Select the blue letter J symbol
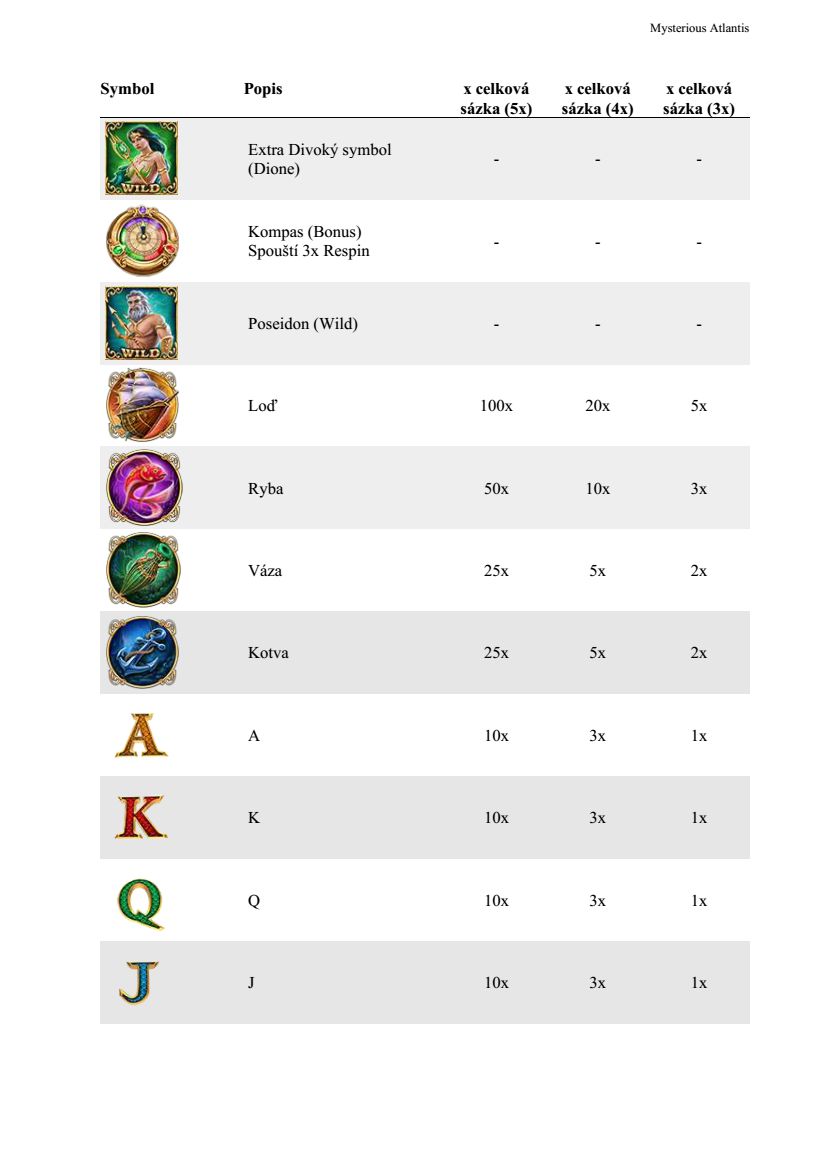The image size is (827, 1170). (x=139, y=982)
